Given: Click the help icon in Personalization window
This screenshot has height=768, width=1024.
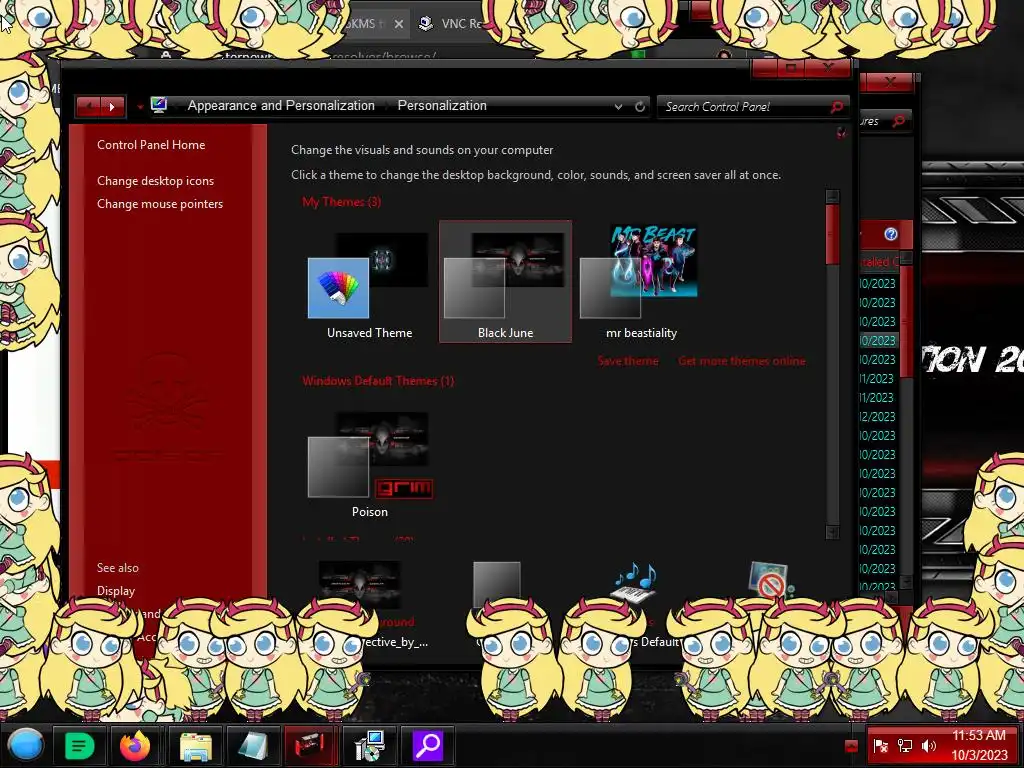Looking at the screenshot, I should pyautogui.click(x=841, y=133).
